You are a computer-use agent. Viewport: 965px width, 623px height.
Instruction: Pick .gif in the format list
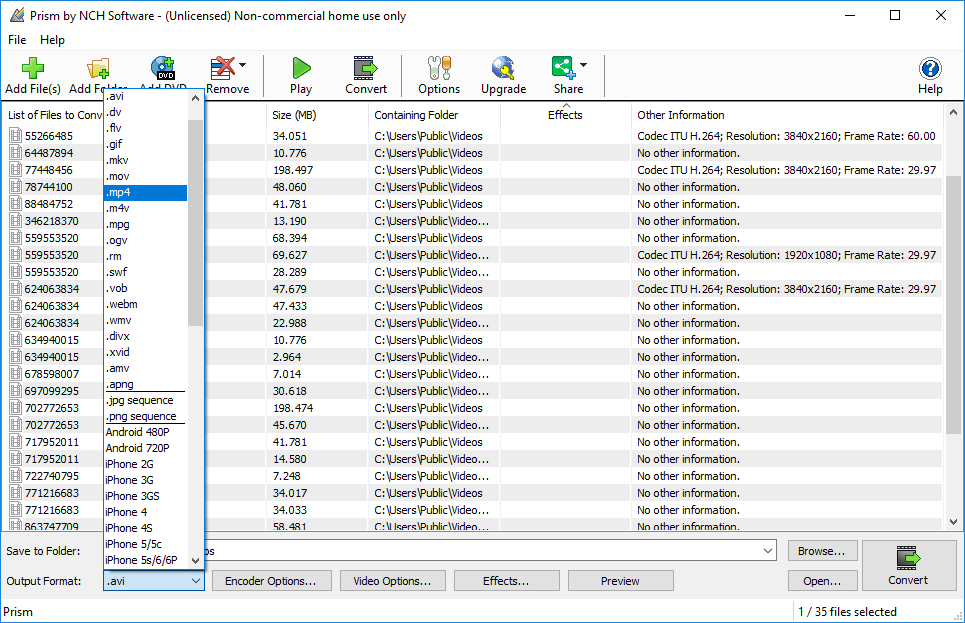(145, 144)
